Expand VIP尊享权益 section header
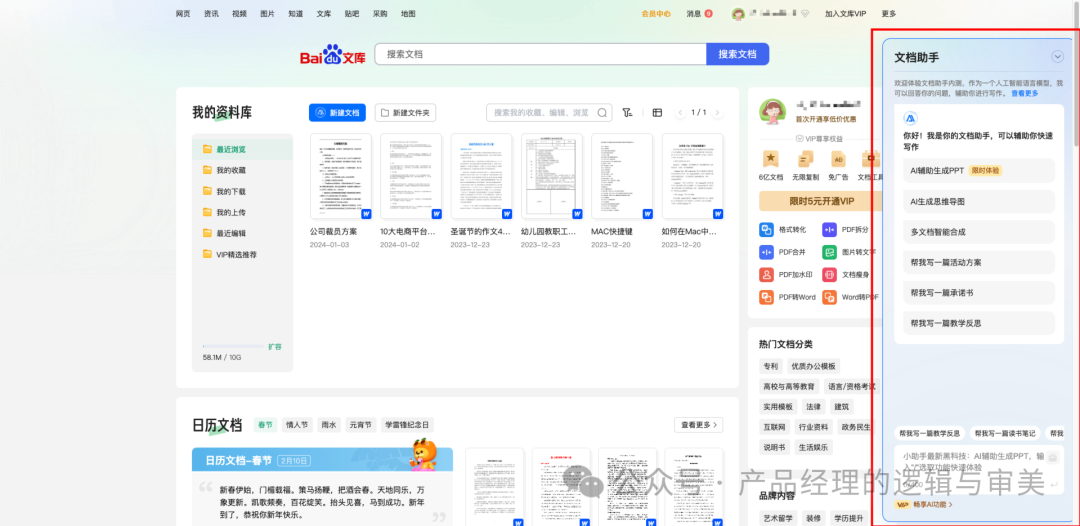Screen dimensions: 1080x526 [818, 138]
